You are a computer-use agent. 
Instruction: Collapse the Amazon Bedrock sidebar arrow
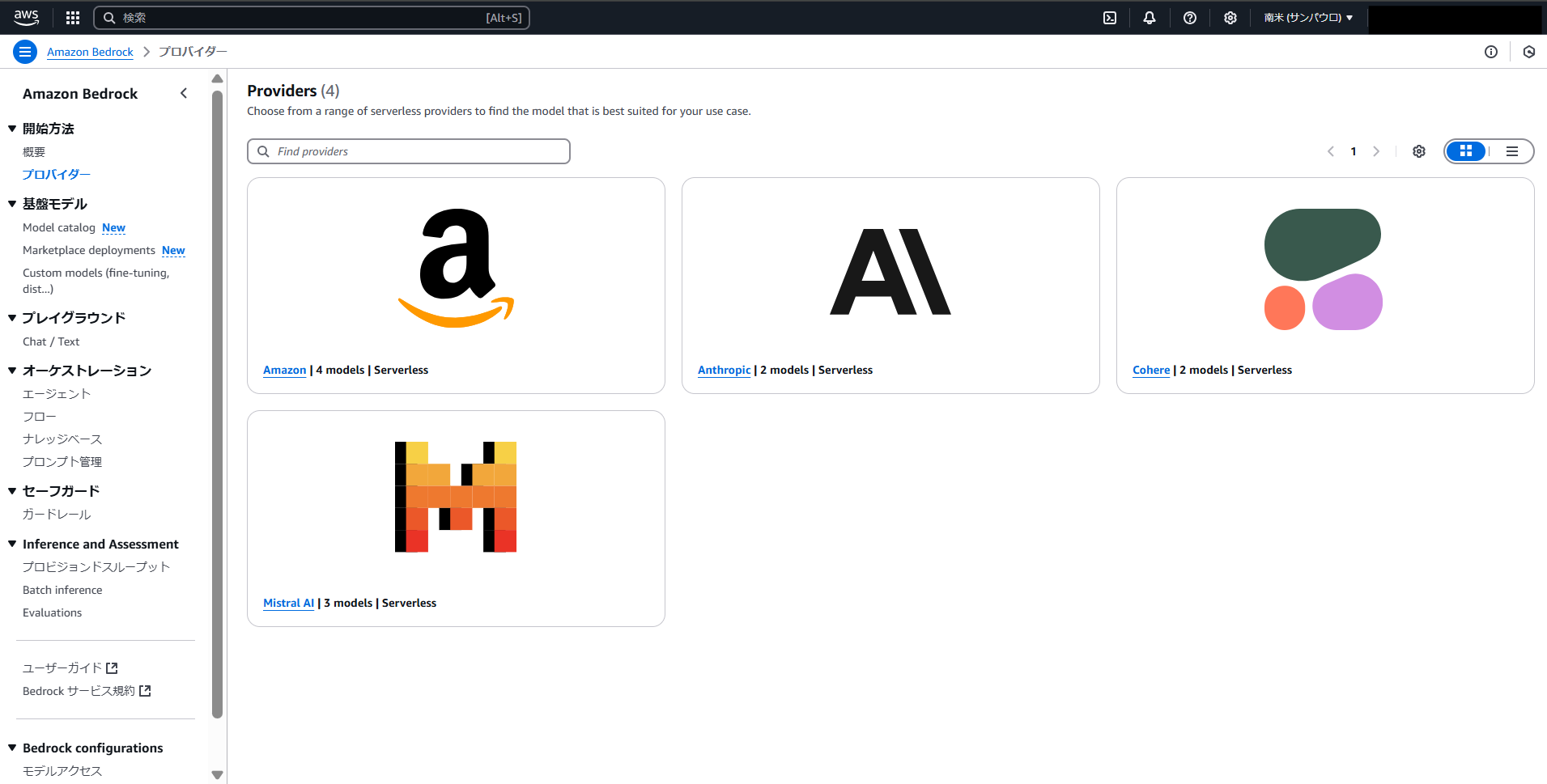[184, 93]
